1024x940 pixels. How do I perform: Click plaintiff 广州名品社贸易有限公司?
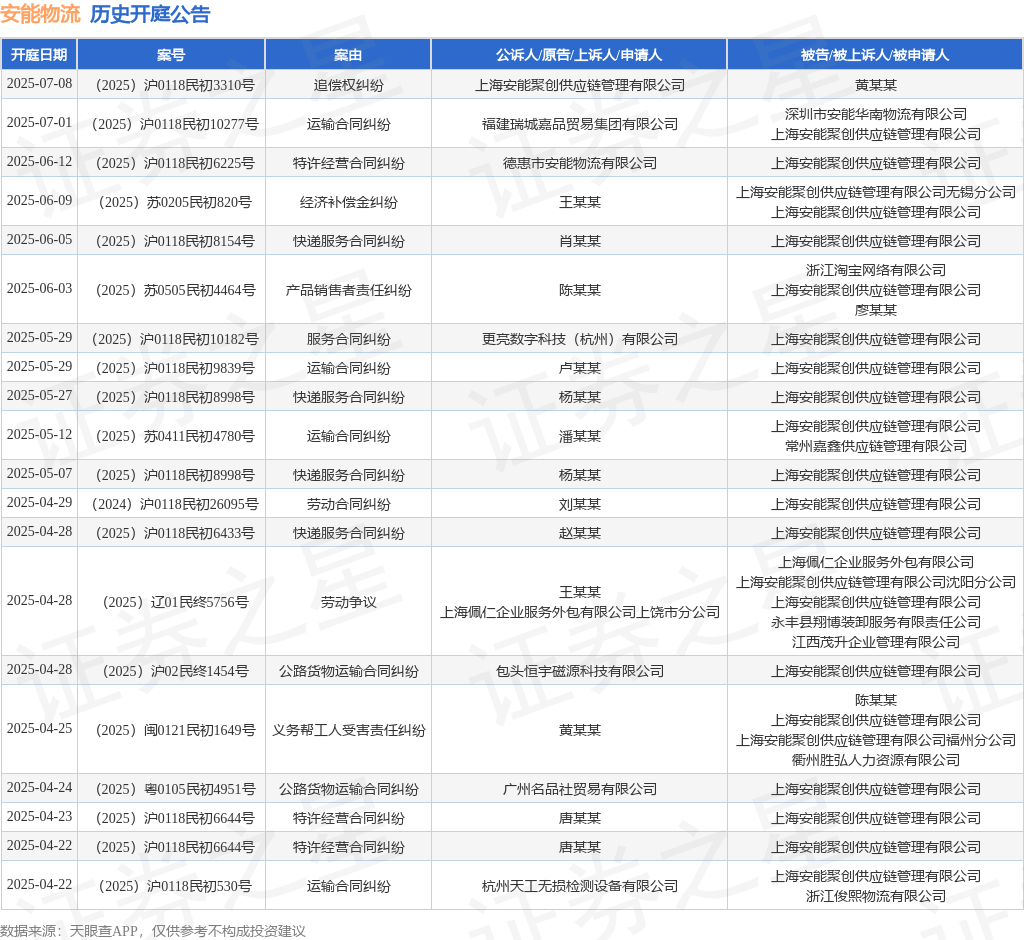(x=580, y=790)
